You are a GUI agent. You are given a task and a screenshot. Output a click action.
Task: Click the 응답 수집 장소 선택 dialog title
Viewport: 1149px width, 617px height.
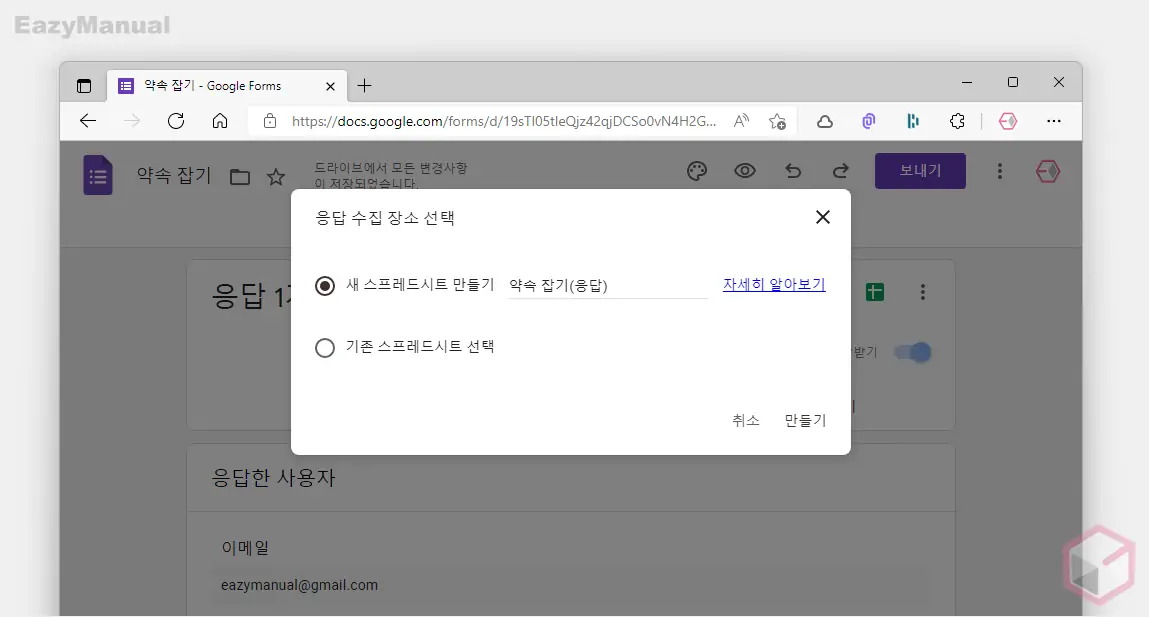[385, 218]
